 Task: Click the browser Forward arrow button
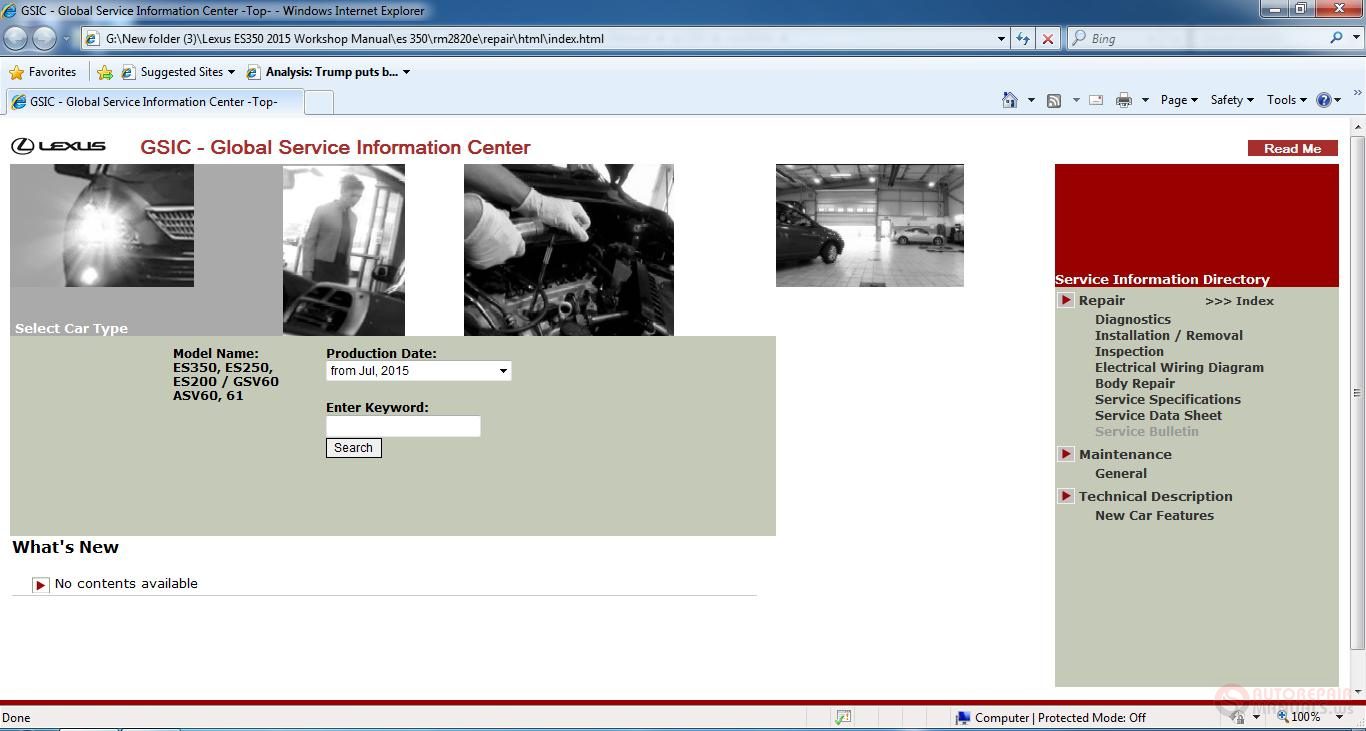(44, 38)
